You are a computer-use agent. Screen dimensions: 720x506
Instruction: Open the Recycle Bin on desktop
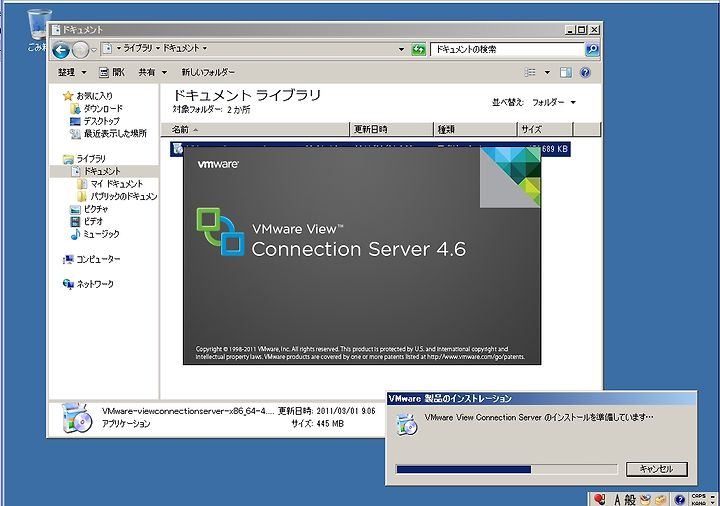(x=38, y=28)
